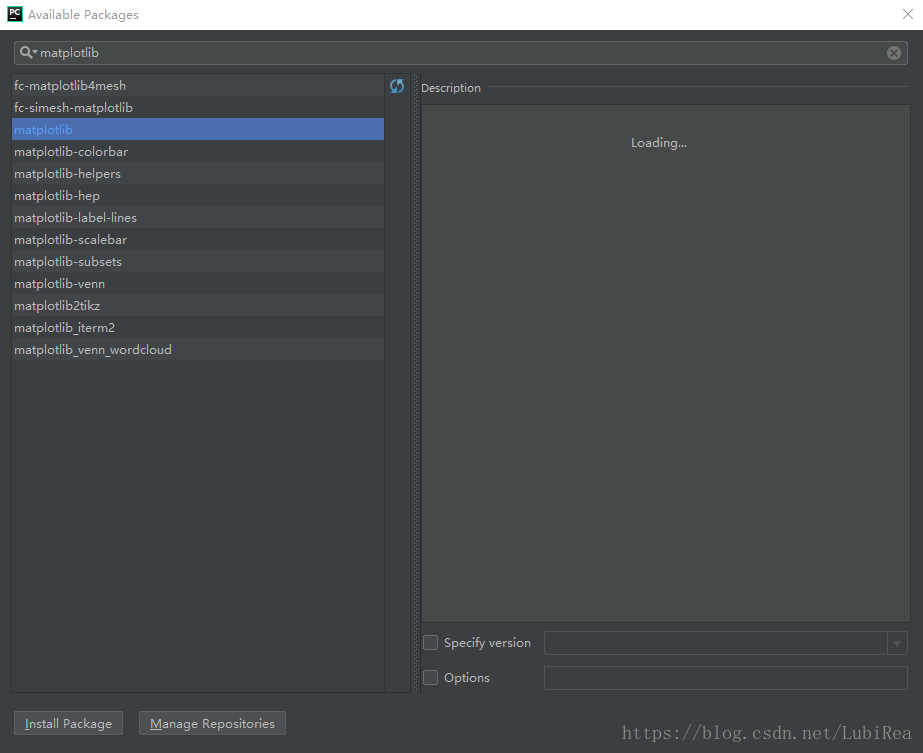Select matplotlib-colorbar package
The width and height of the screenshot is (923, 753).
pos(198,151)
